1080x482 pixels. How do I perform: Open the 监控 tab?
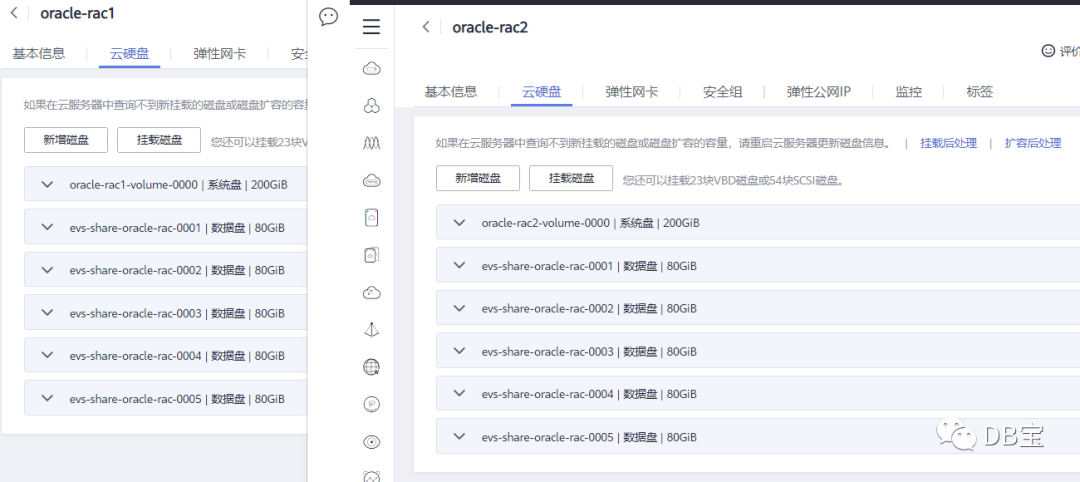908,92
